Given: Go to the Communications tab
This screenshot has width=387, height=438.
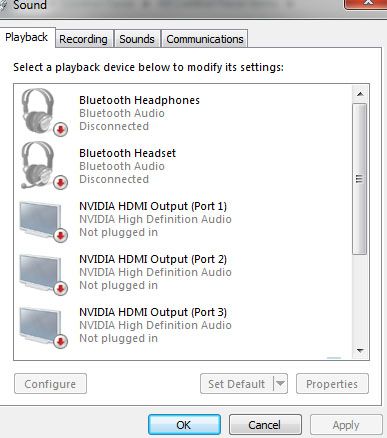Looking at the screenshot, I should (x=205, y=39).
